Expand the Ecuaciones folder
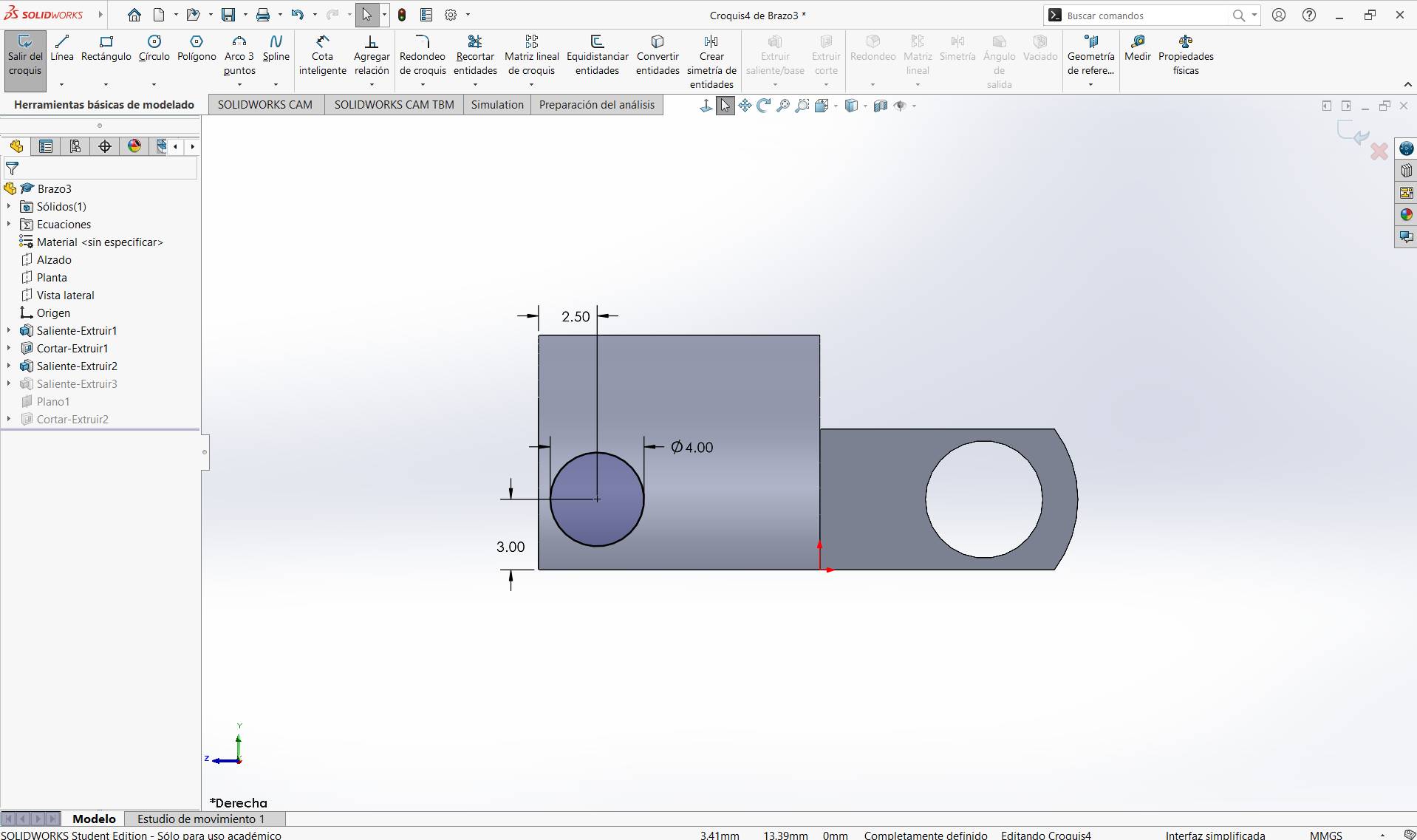Screen dimensions: 1417x840 (9, 225)
